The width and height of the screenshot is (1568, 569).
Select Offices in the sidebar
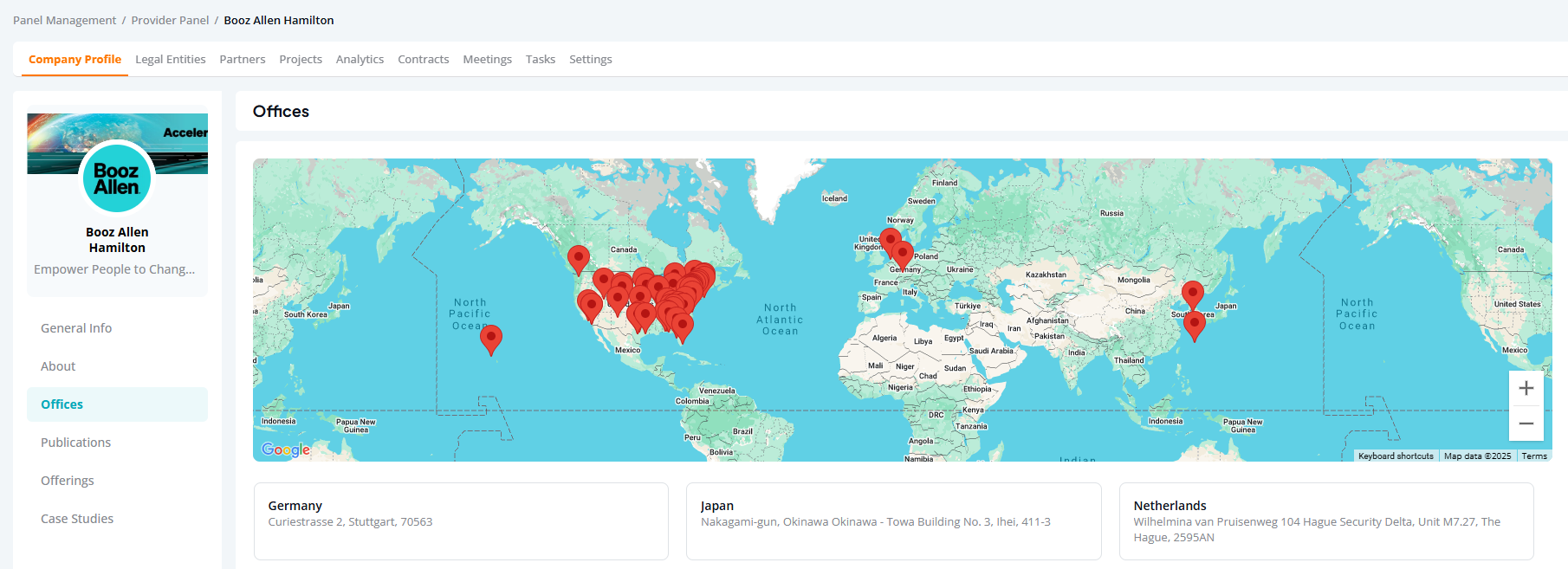pos(117,404)
